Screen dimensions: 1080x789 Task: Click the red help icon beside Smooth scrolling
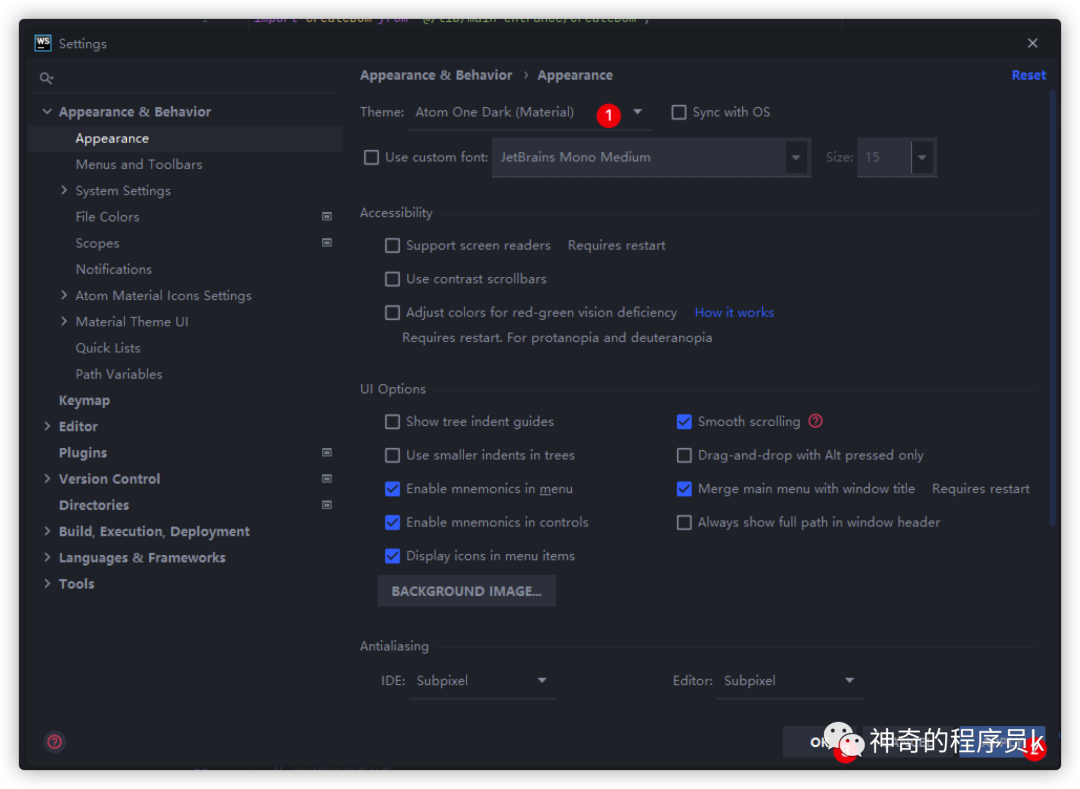[815, 421]
